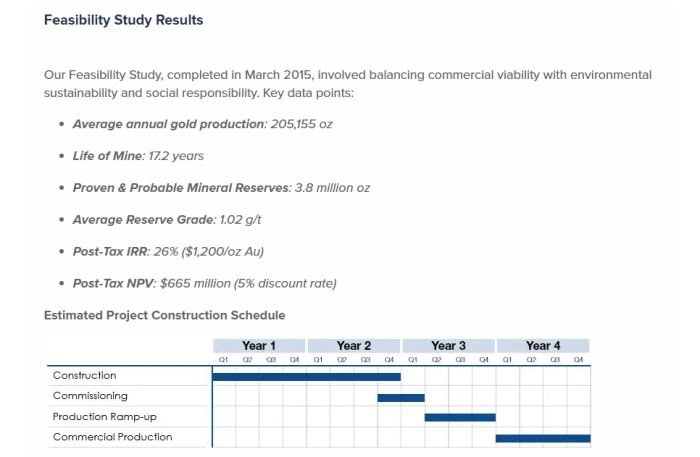Select the Year 2 column header

coord(354,345)
